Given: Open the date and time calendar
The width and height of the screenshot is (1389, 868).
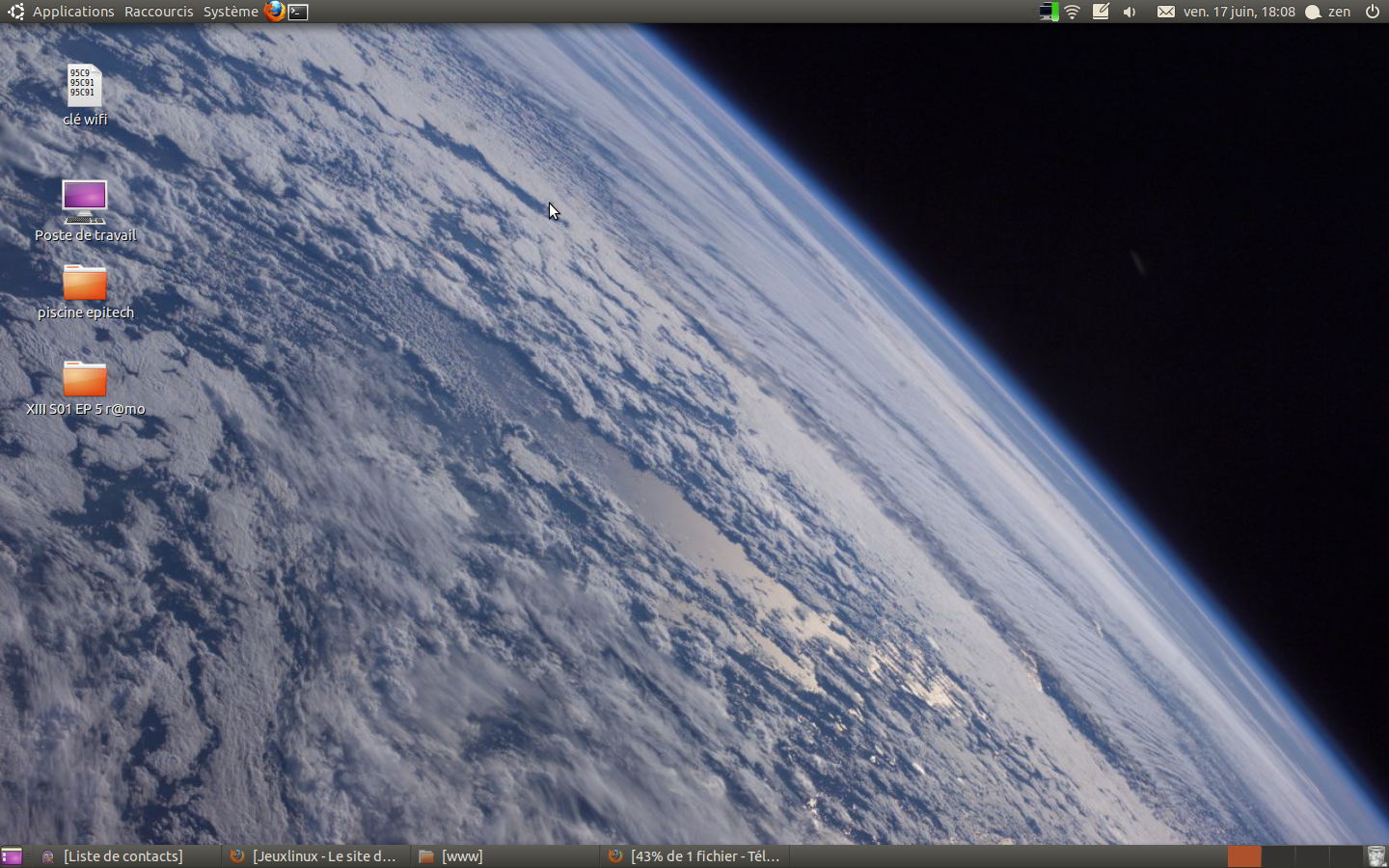Looking at the screenshot, I should (x=1239, y=12).
